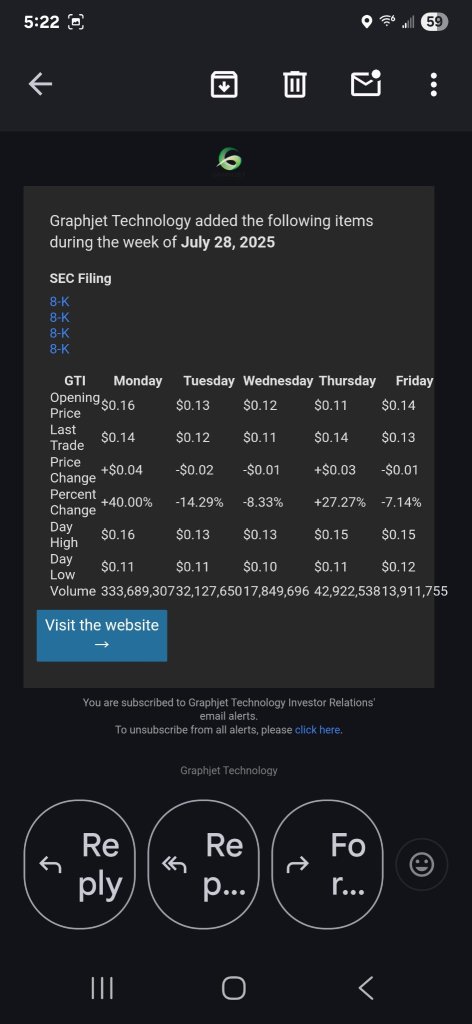Open the second 8-K filing link
Viewport: 472px width, 1024px height.
tap(59, 317)
